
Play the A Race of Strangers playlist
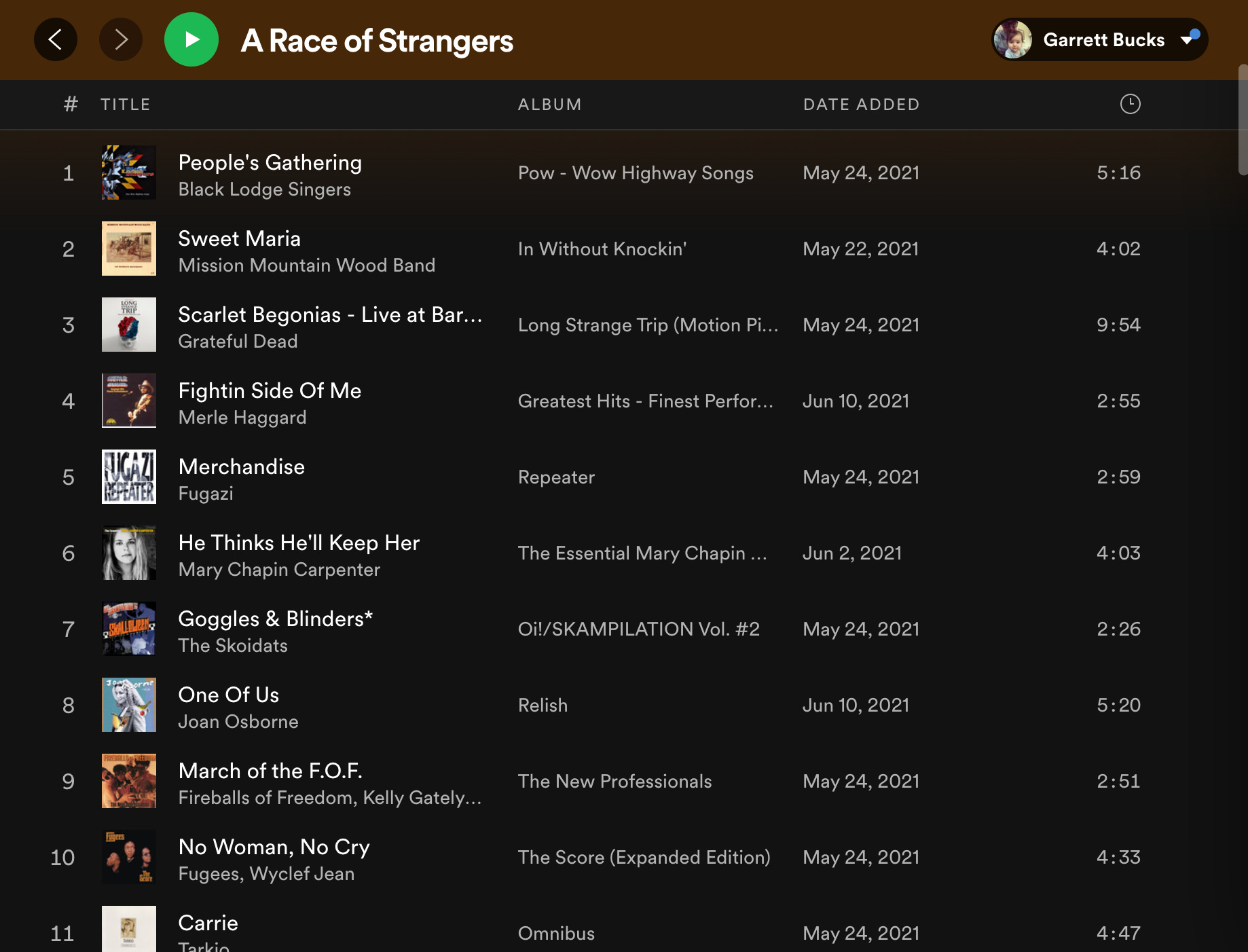(x=191, y=39)
